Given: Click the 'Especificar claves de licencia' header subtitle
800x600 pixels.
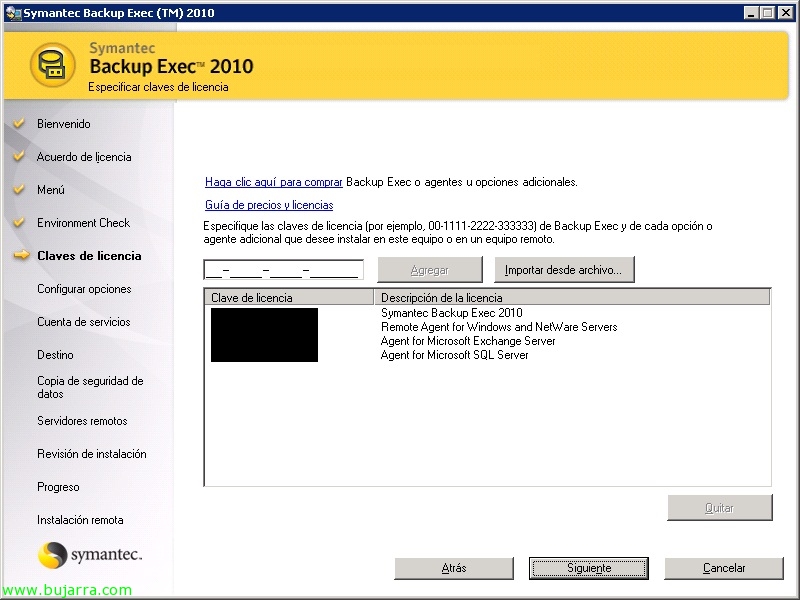Looking at the screenshot, I should tap(158, 87).
